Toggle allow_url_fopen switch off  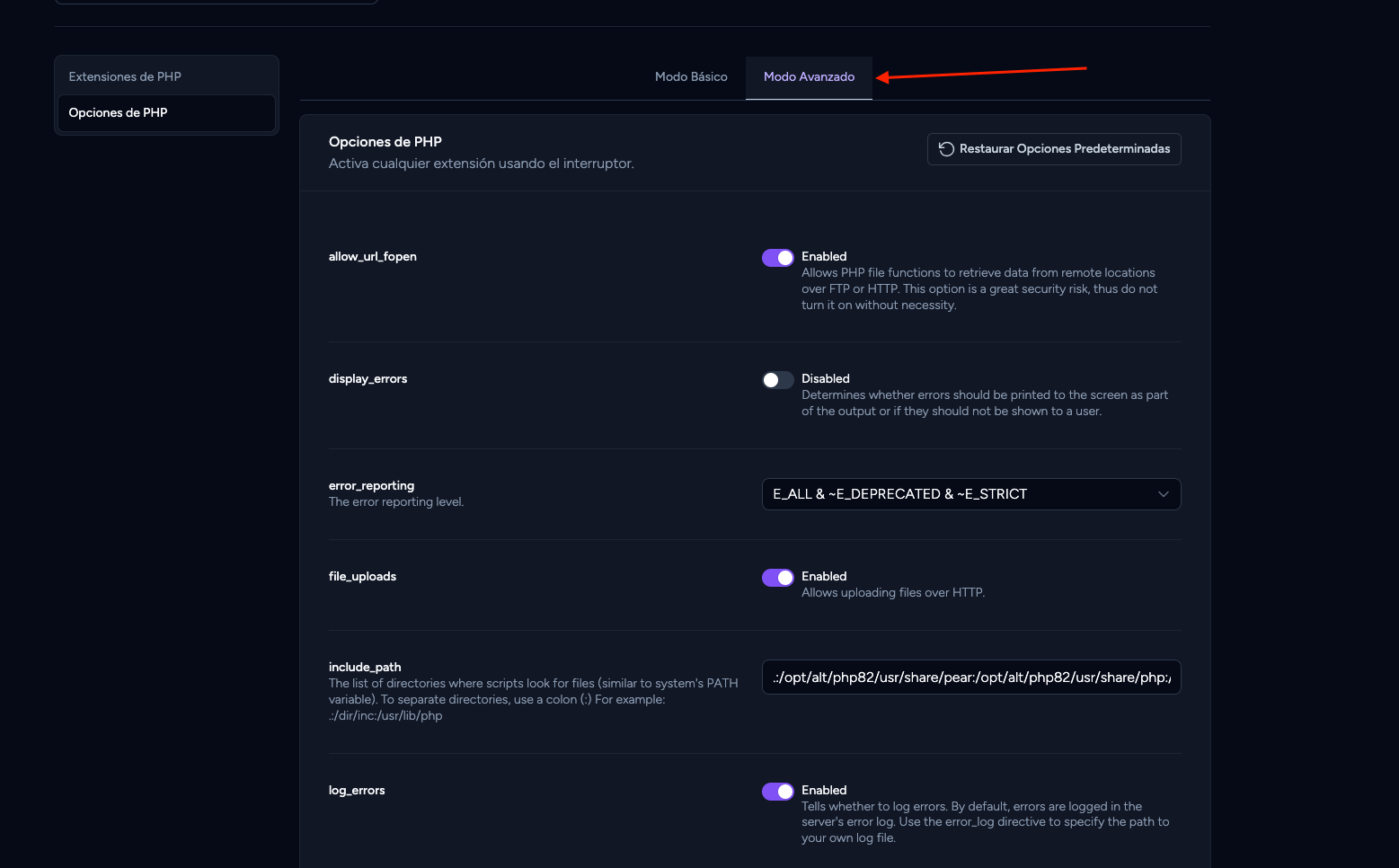coord(778,258)
